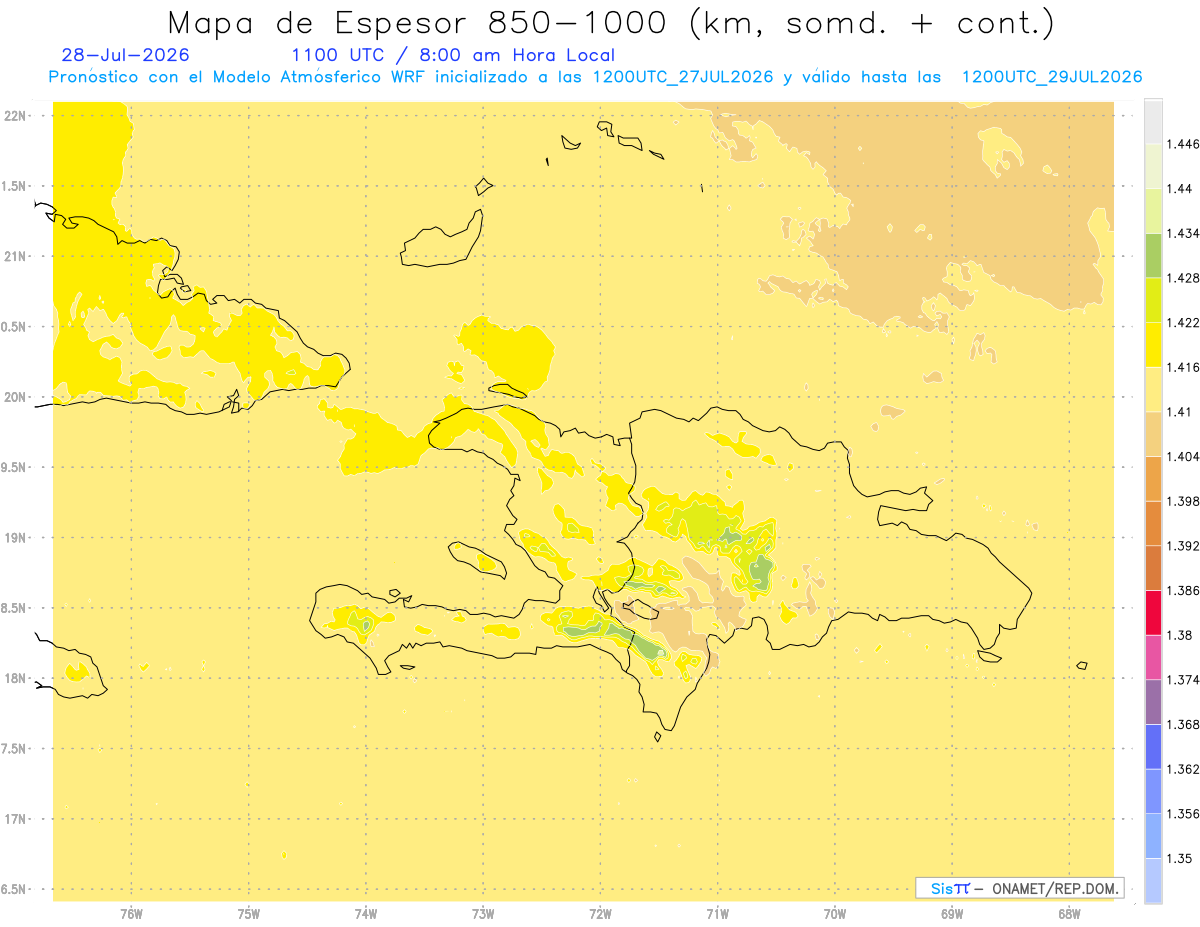Click the time "1100 UTC / 8:00 am Hora Local"
The image size is (1200, 927).
(453, 56)
